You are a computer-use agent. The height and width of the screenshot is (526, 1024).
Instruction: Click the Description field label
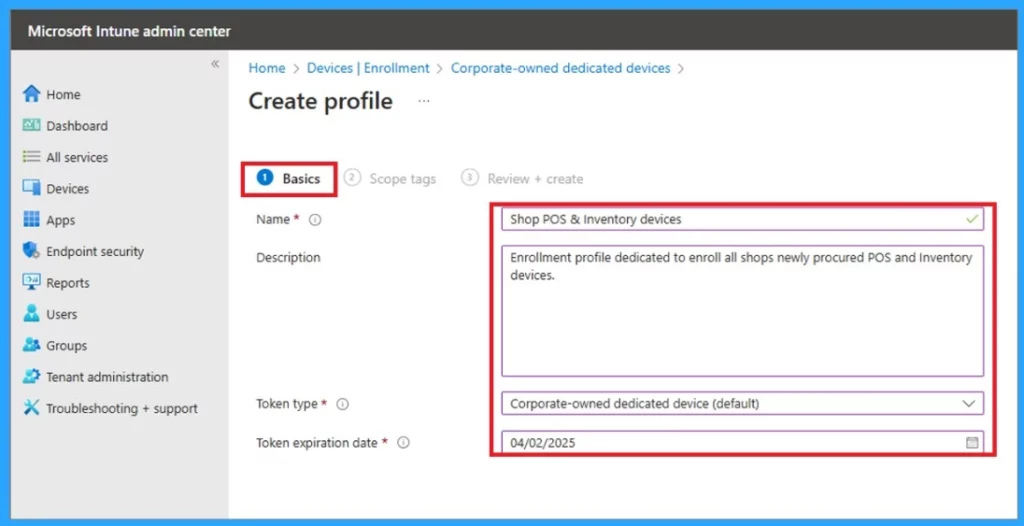288,257
